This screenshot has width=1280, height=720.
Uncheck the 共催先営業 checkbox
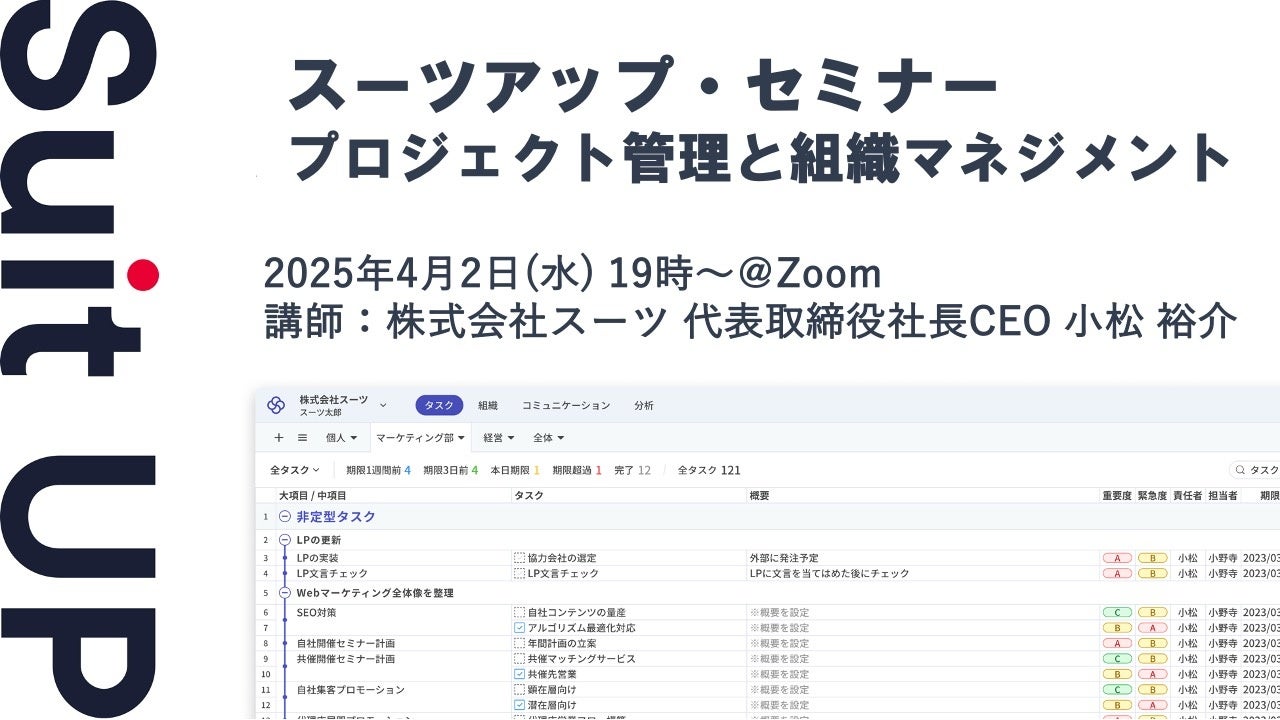[x=519, y=675]
